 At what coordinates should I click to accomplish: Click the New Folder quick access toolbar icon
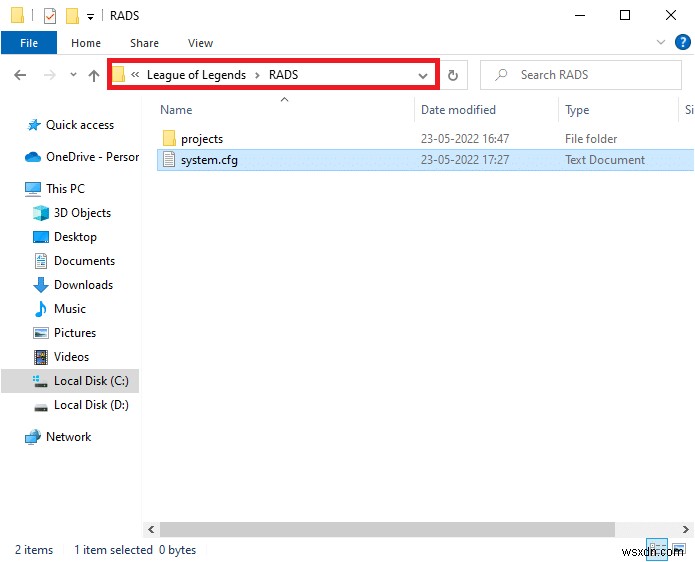(x=72, y=16)
